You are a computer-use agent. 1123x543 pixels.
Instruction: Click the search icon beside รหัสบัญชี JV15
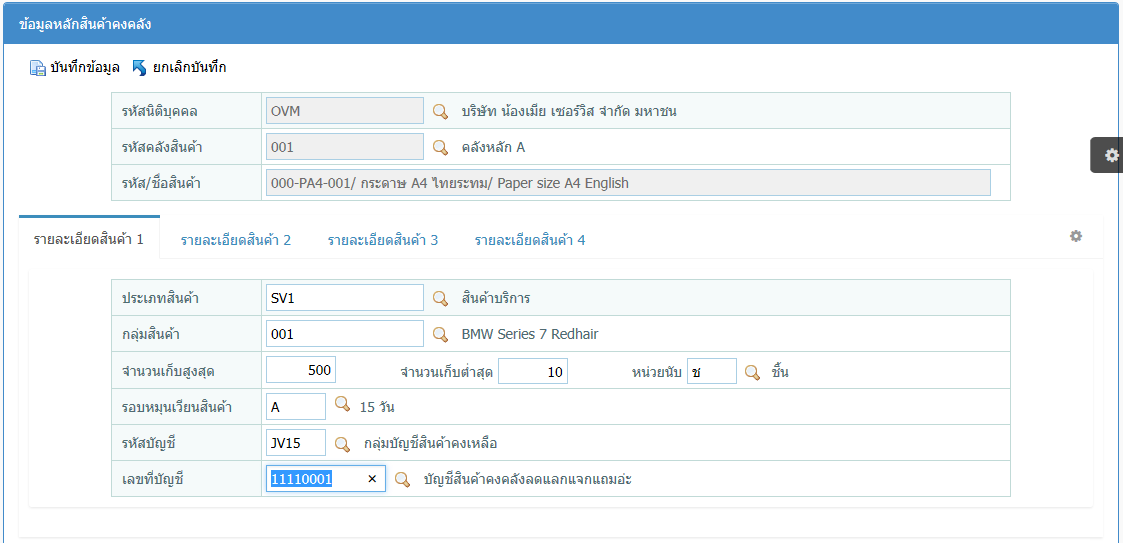pyautogui.click(x=342, y=443)
